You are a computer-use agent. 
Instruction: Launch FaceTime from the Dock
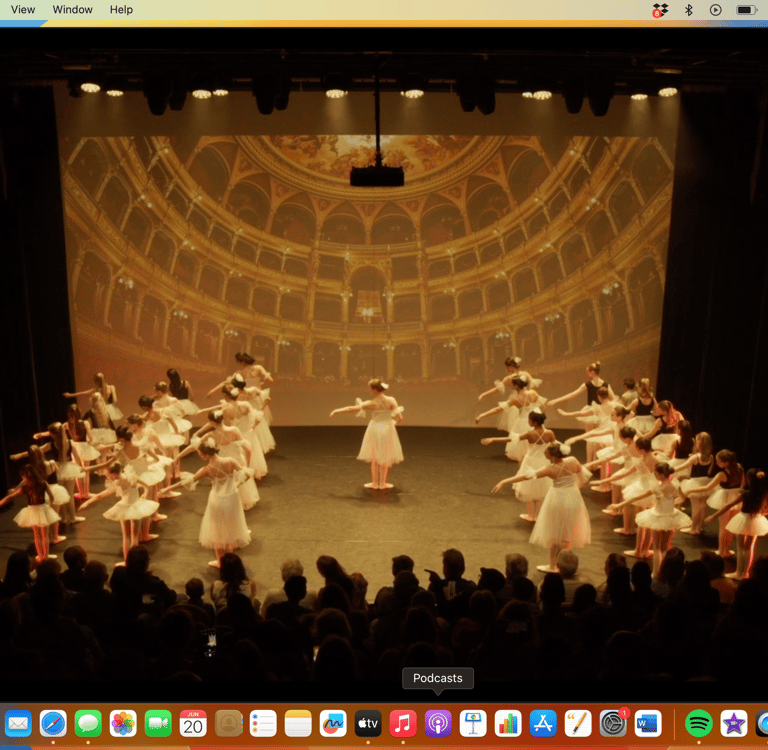pyautogui.click(x=158, y=723)
